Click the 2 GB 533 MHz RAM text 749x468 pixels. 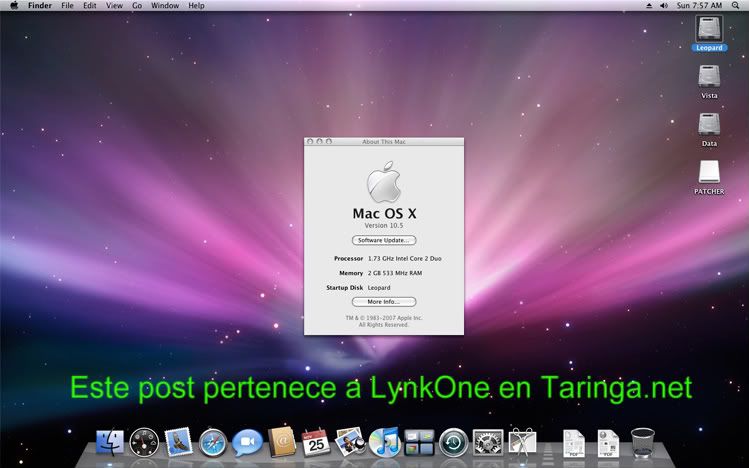click(395, 273)
